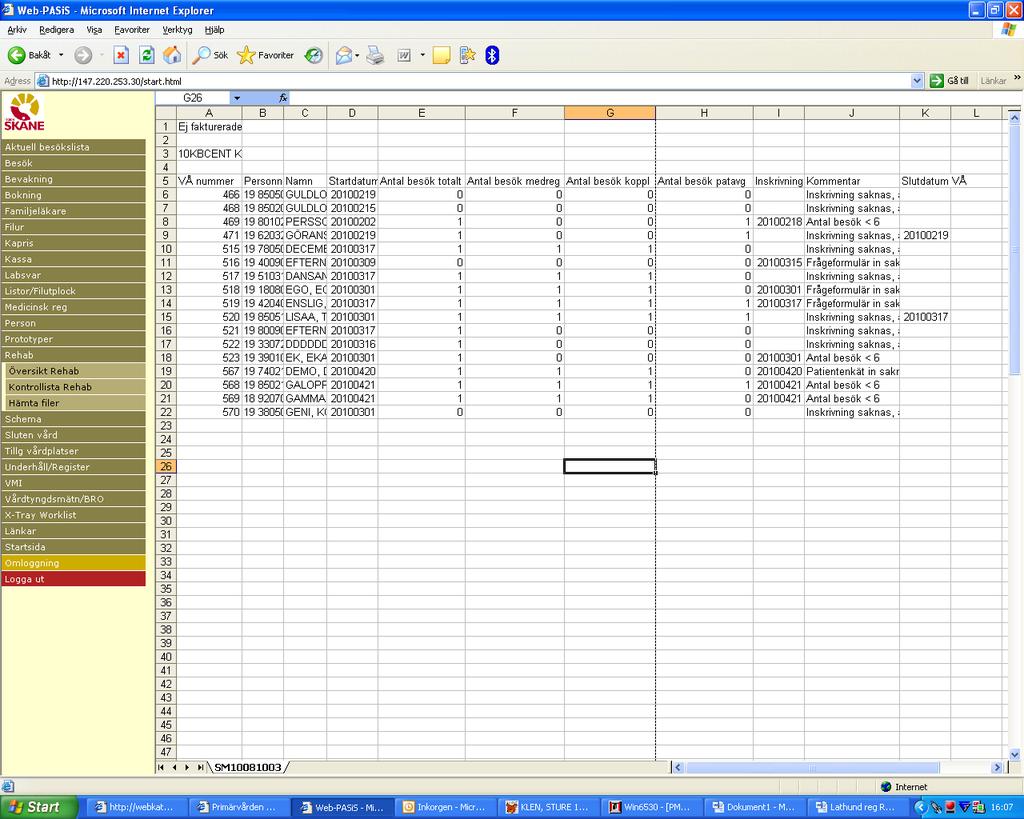Image resolution: width=1024 pixels, height=819 pixels.
Task: Open the Verktyg menu
Action: click(x=177, y=30)
